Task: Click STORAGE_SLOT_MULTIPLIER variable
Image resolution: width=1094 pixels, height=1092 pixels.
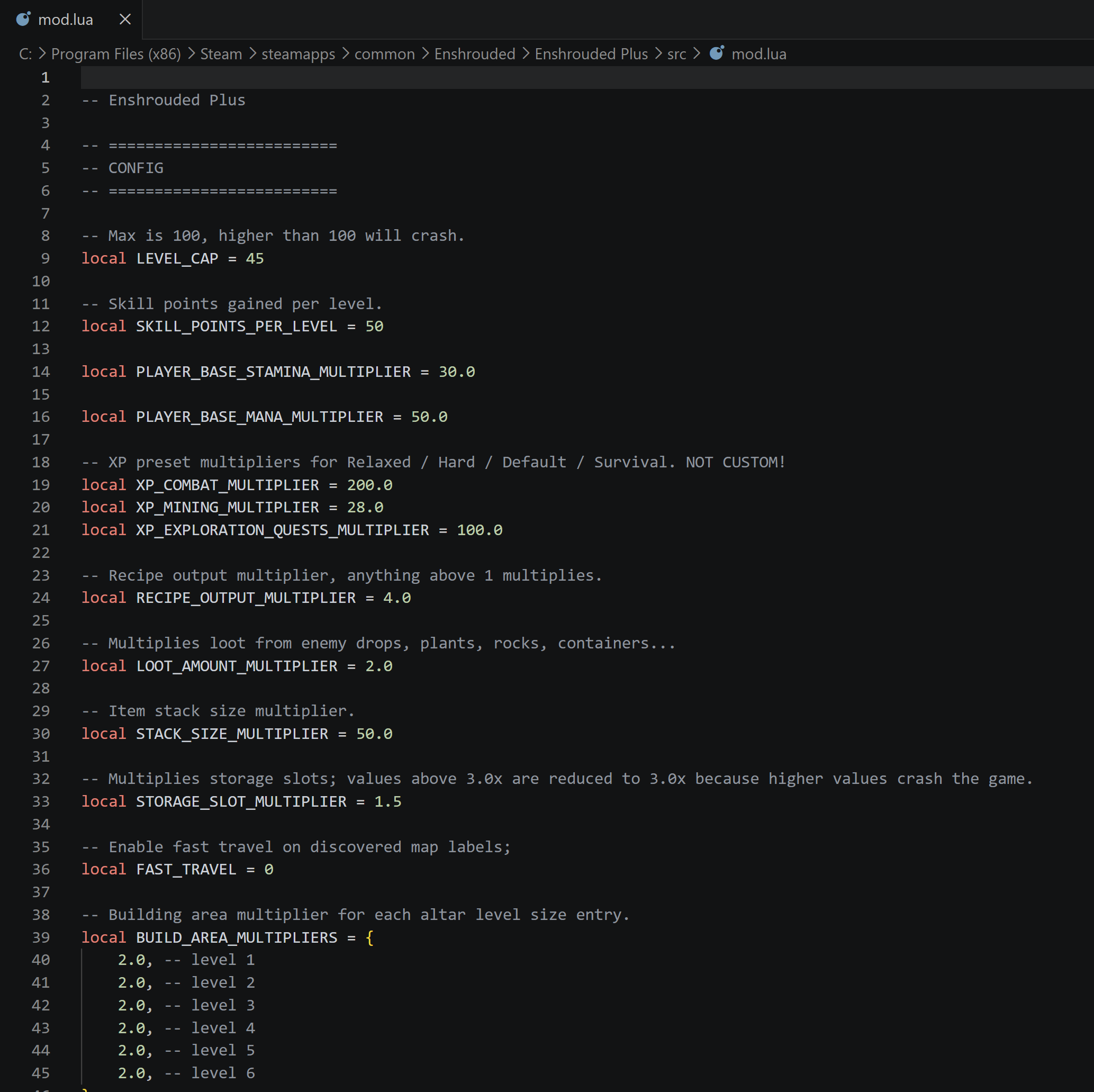Action: (241, 802)
